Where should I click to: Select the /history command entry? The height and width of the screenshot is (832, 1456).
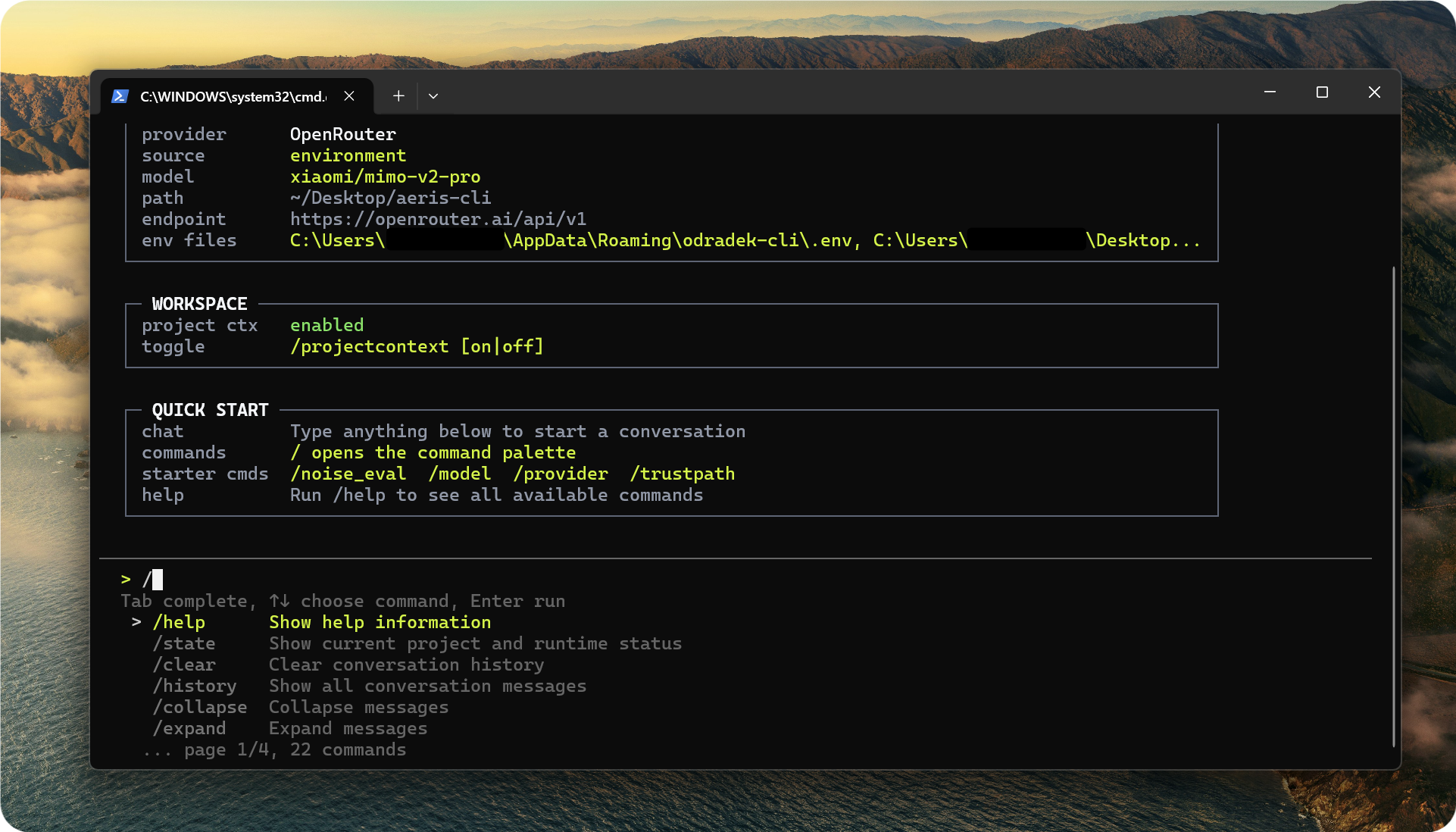(195, 687)
